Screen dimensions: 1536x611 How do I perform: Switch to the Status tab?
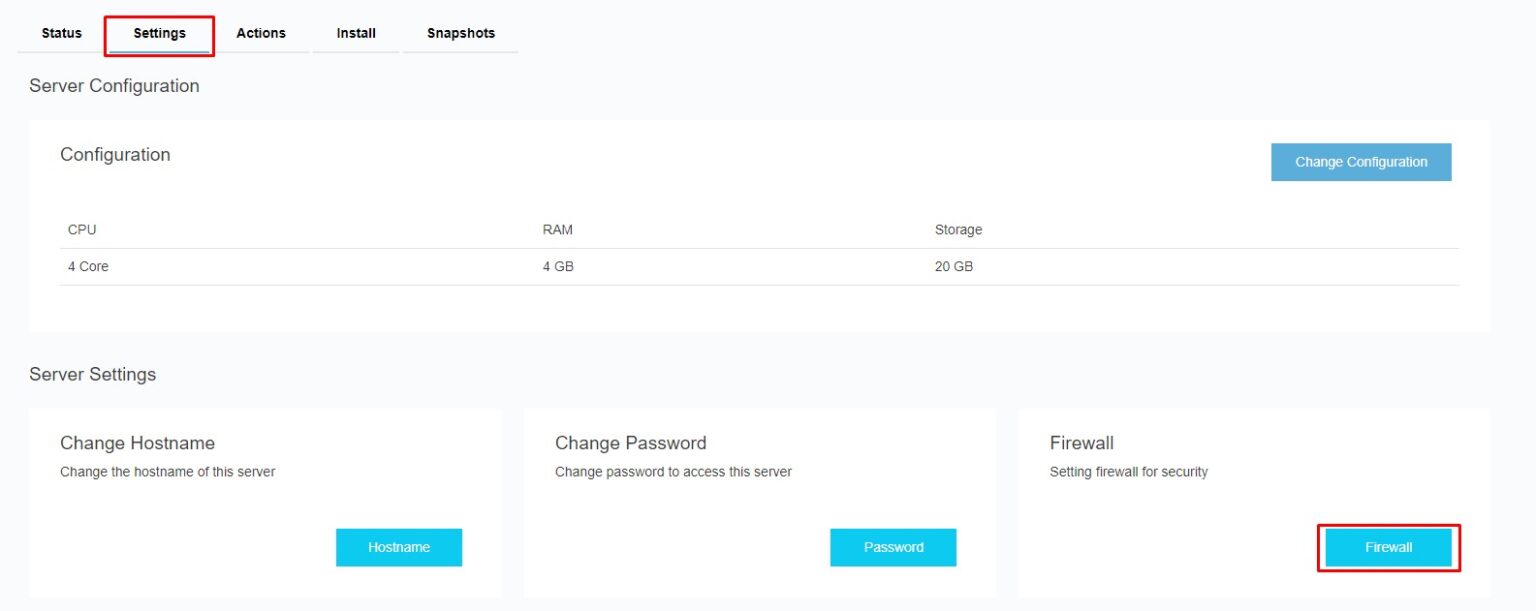[x=62, y=33]
